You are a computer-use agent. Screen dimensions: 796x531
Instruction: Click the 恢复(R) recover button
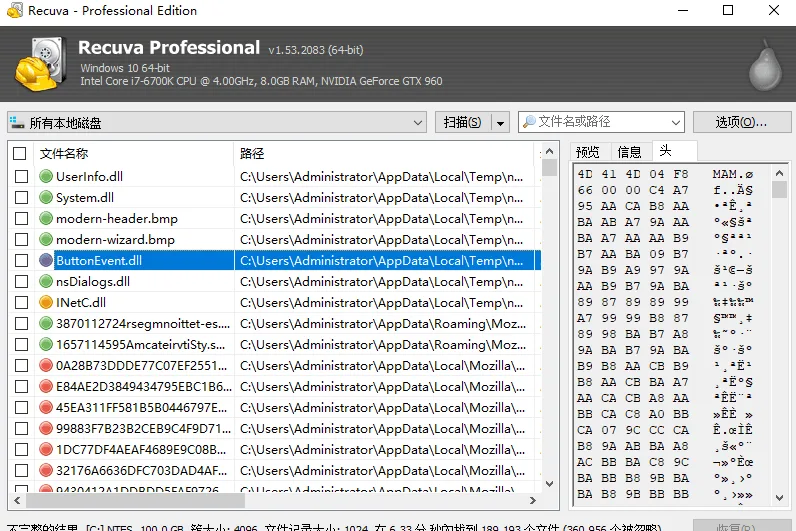pos(742,527)
